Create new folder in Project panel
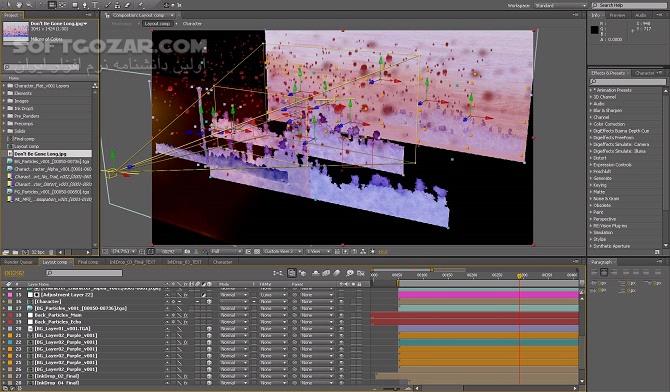Image resolution: width=670 pixels, height=392 pixels. pos(15,252)
